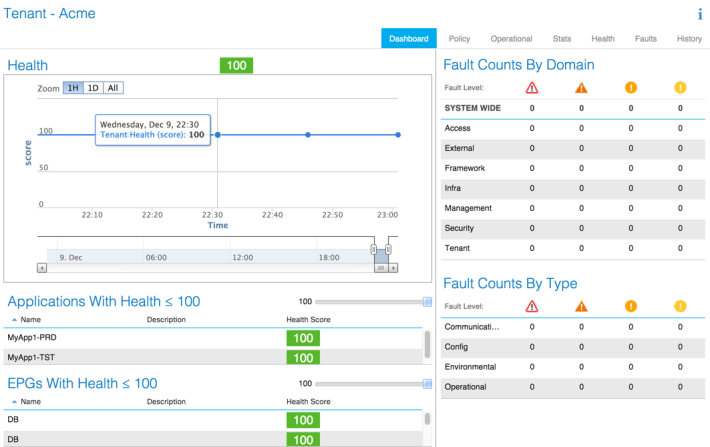Click critical fault icon in Fault Counts By Domain

click(531, 87)
